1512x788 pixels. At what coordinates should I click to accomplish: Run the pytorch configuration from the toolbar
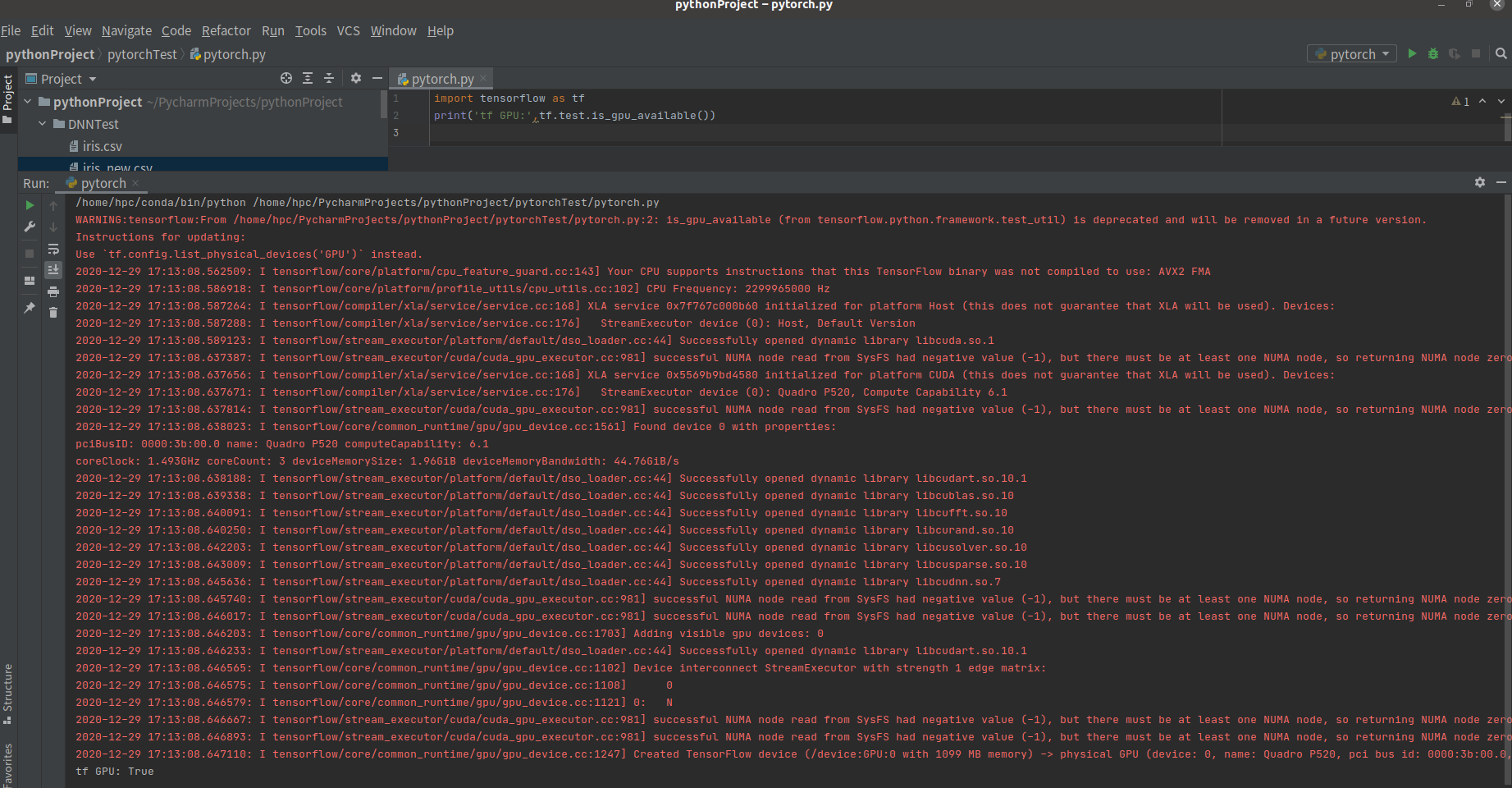click(x=1412, y=53)
